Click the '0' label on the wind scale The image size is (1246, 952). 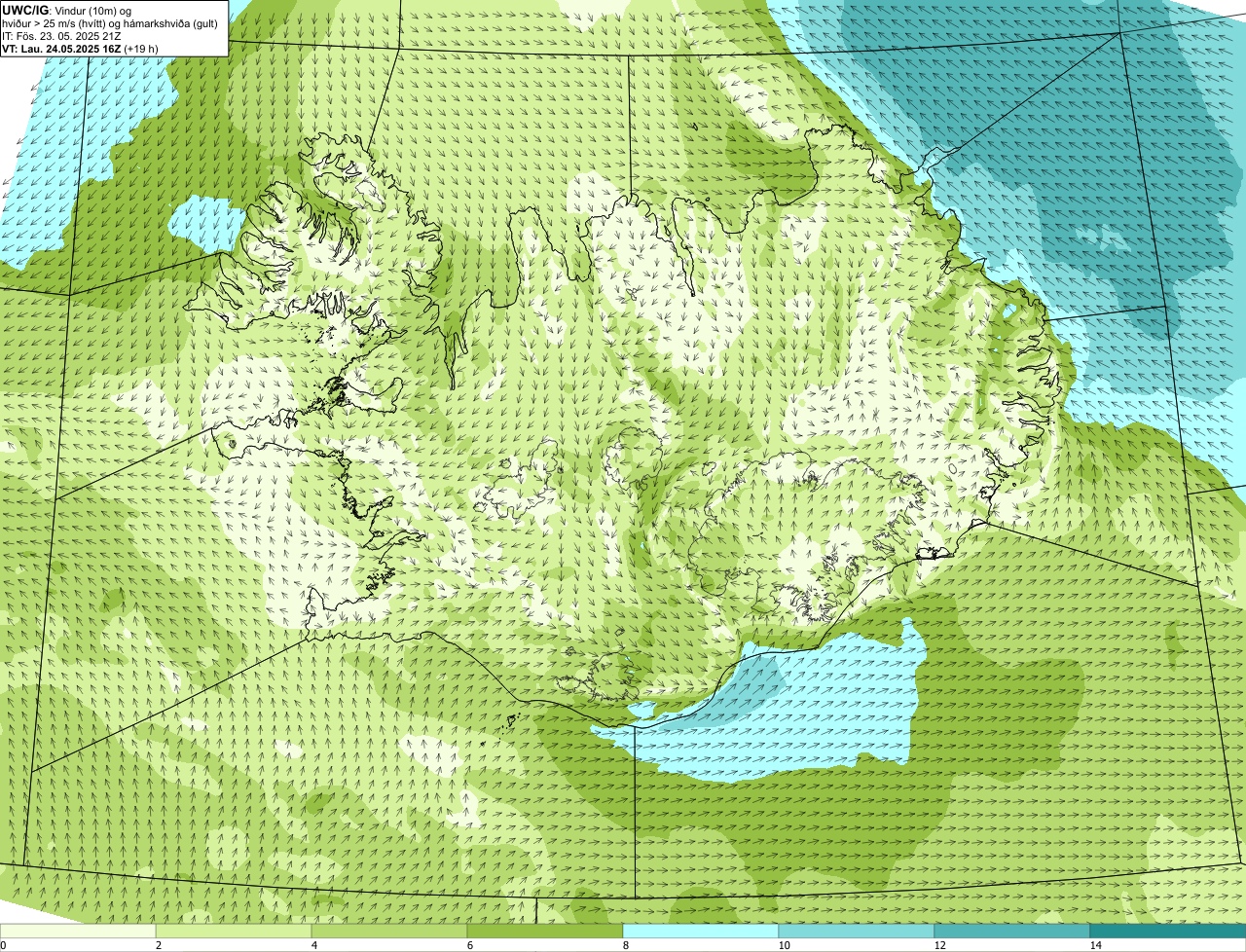[x=3, y=945]
